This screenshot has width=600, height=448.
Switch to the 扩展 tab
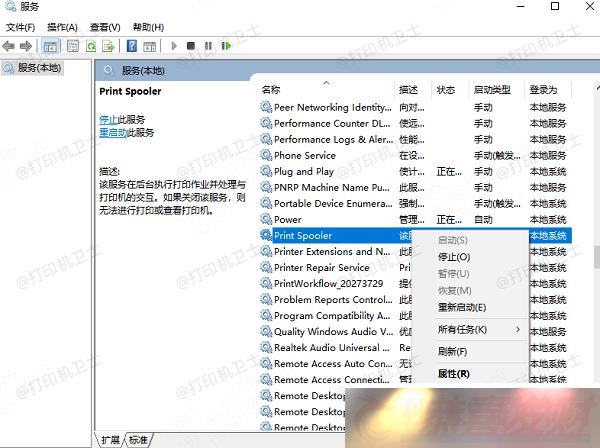pyautogui.click(x=111, y=440)
